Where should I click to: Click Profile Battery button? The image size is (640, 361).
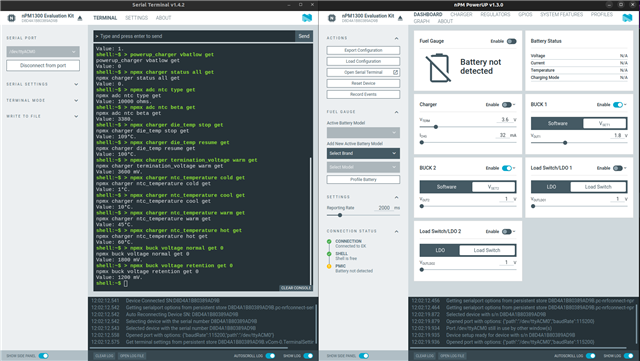363,180
